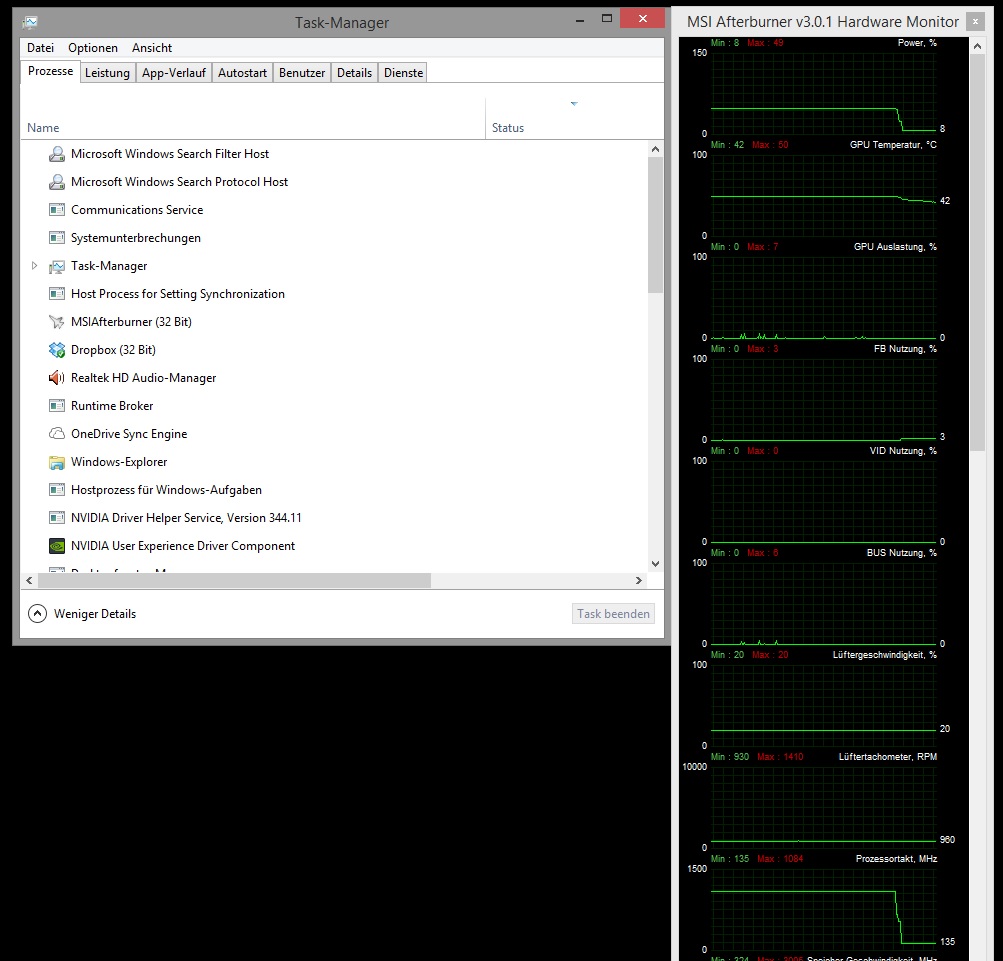
Task: Select the Prozesse tab
Action: pyautogui.click(x=51, y=71)
